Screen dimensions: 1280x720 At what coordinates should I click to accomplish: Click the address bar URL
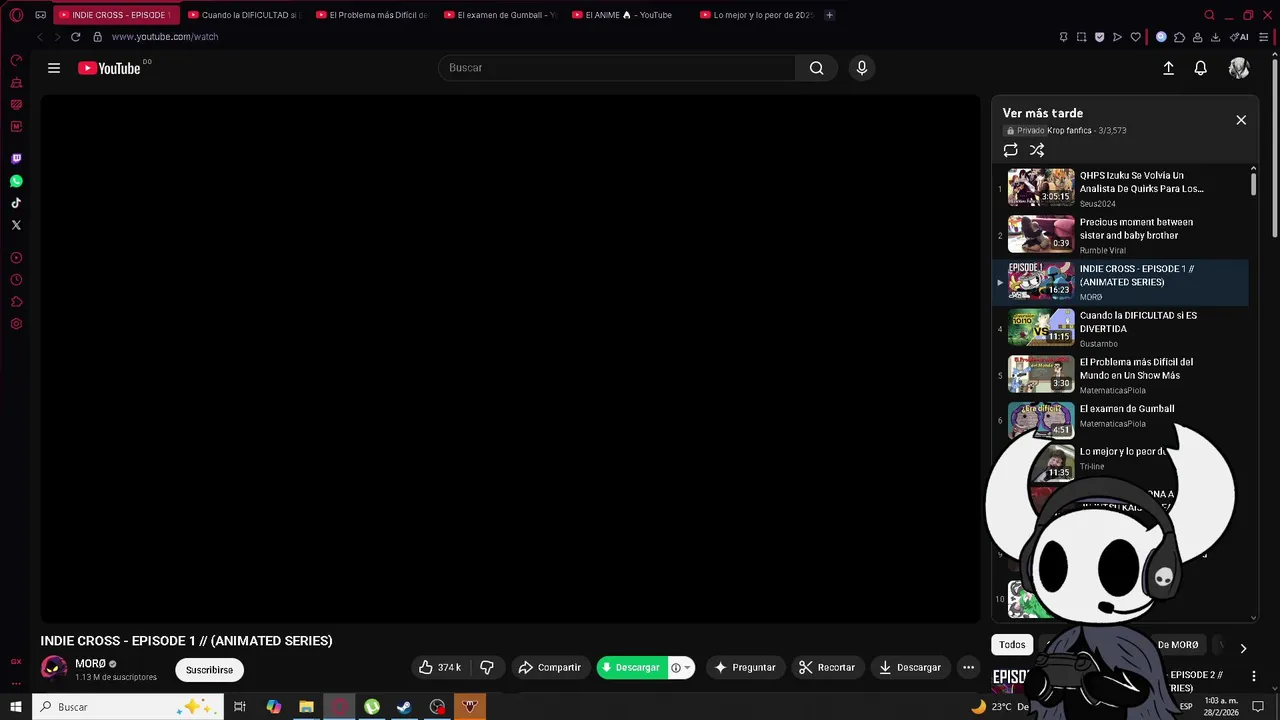[165, 37]
